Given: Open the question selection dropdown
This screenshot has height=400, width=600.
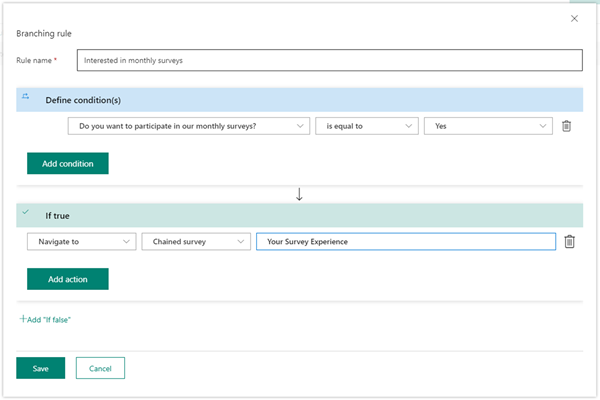Looking at the screenshot, I should tap(188, 126).
